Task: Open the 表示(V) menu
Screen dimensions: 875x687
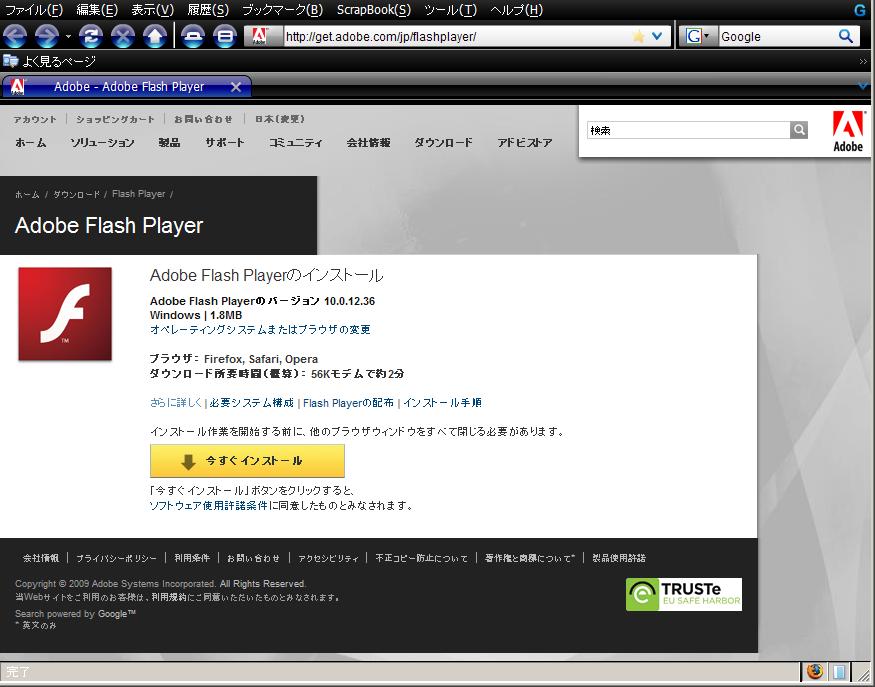Action: [x=152, y=10]
